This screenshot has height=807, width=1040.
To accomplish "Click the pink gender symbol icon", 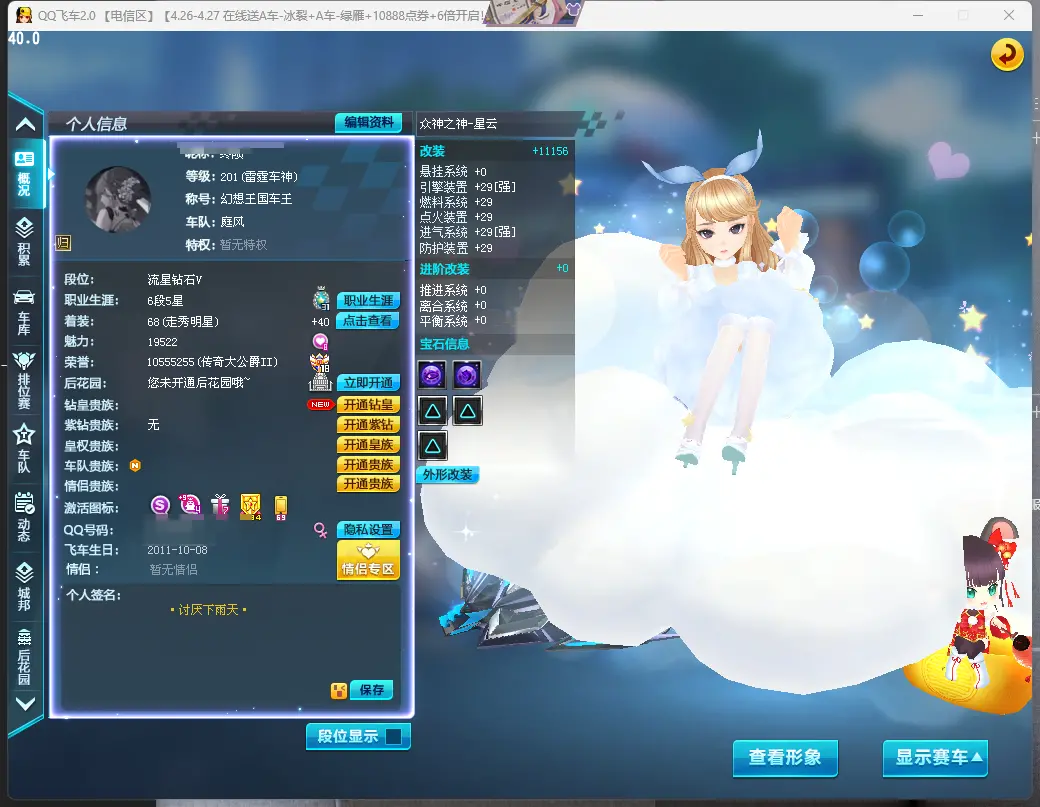I will point(320,529).
